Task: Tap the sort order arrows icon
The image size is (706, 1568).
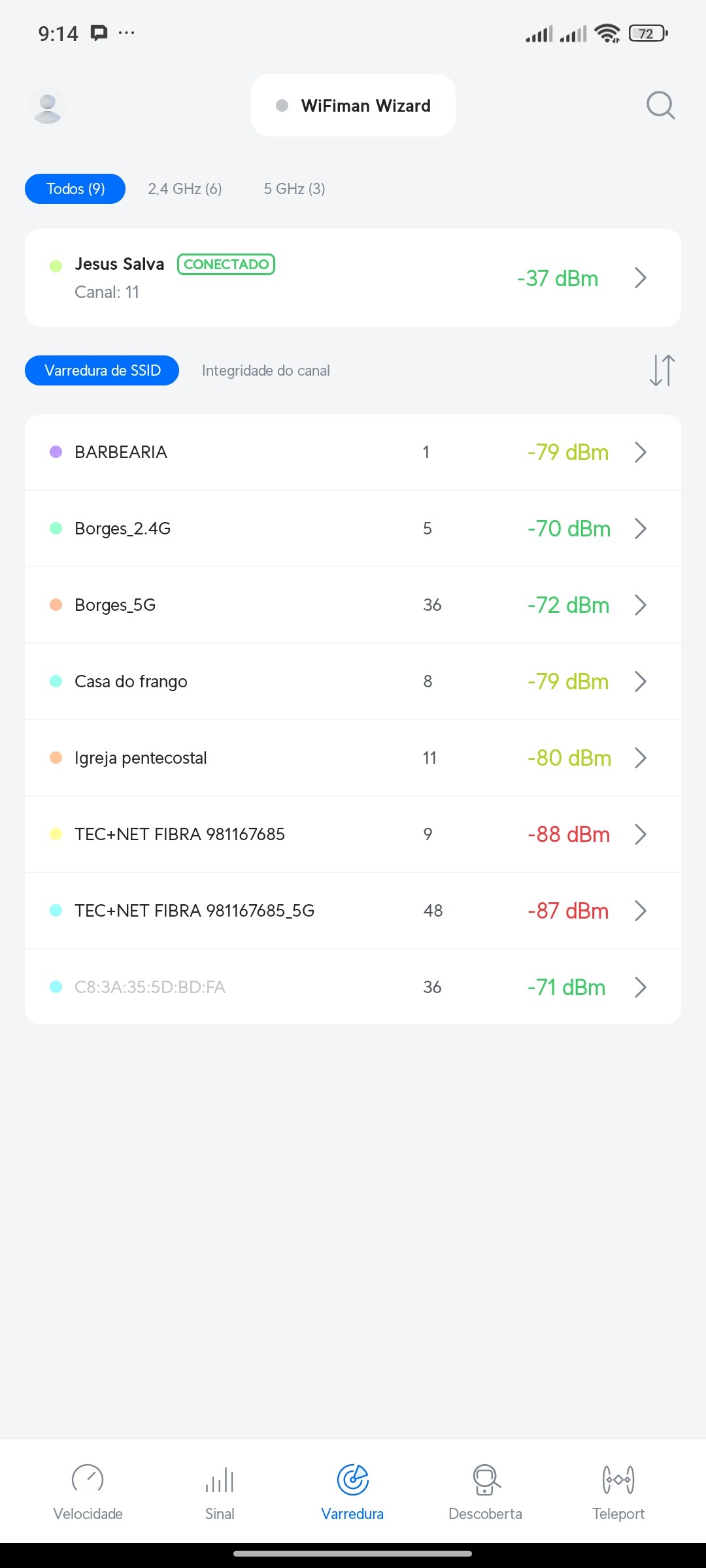Action: [x=662, y=370]
